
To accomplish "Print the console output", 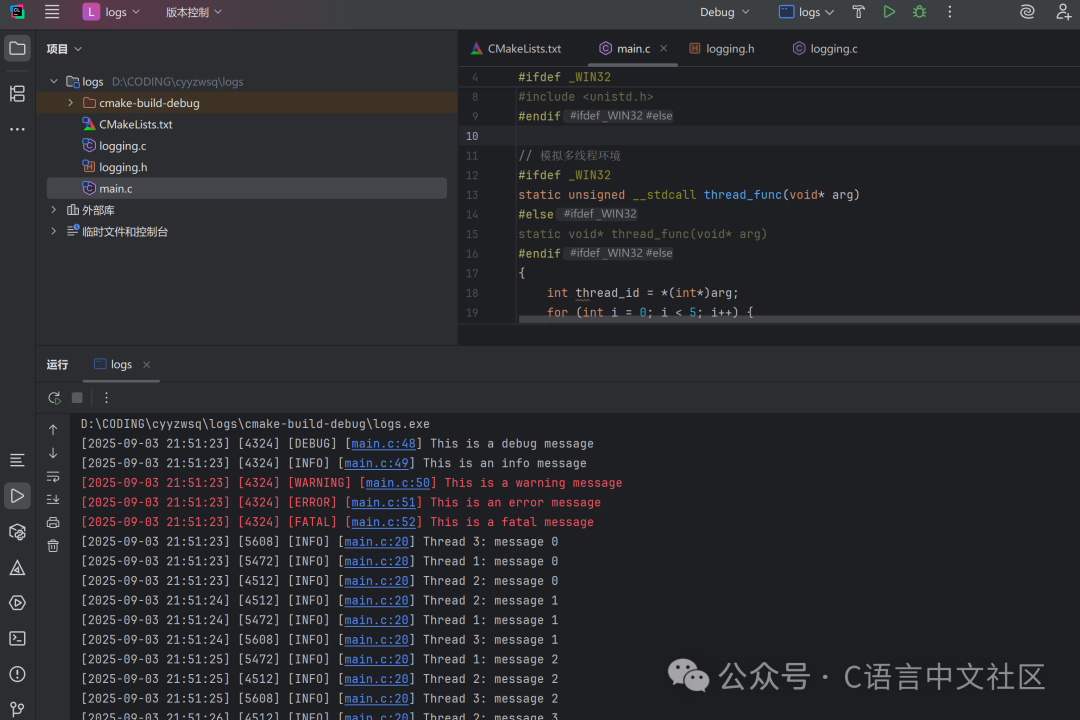I will (x=53, y=523).
